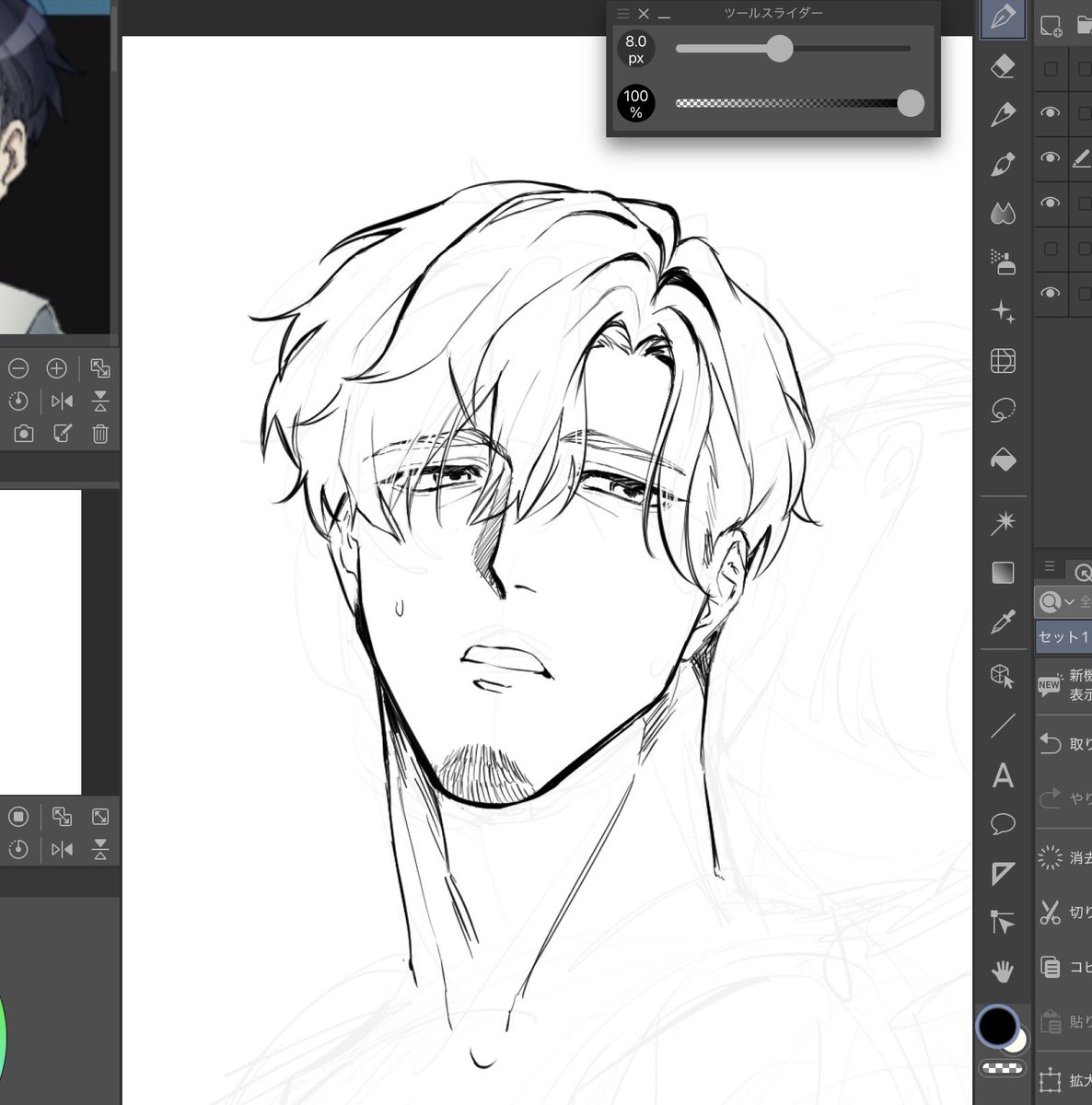
Task: Select the Gradient tool
Action: pyautogui.click(x=1003, y=573)
